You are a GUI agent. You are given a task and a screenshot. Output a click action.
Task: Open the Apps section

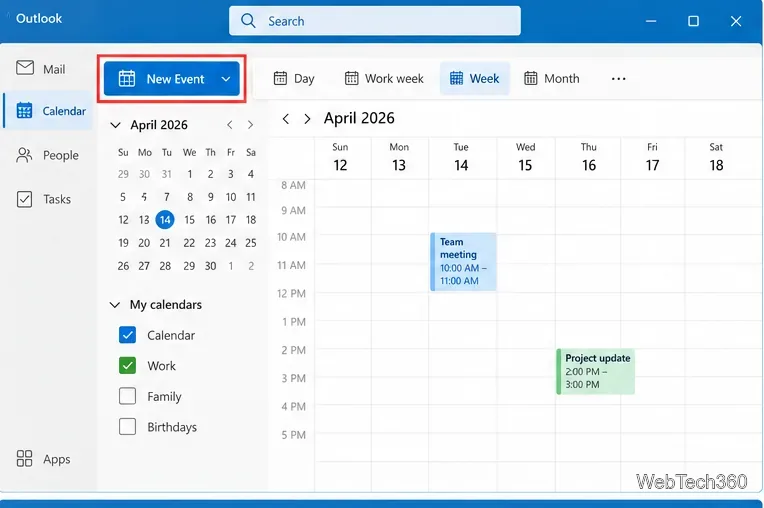tap(43, 459)
